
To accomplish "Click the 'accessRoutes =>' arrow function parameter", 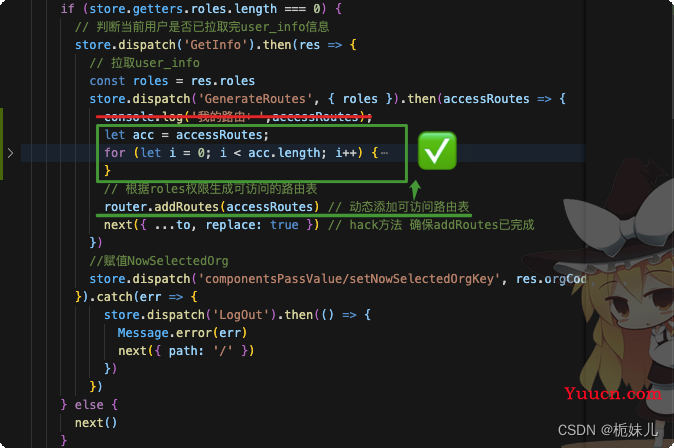I will tap(497, 99).
